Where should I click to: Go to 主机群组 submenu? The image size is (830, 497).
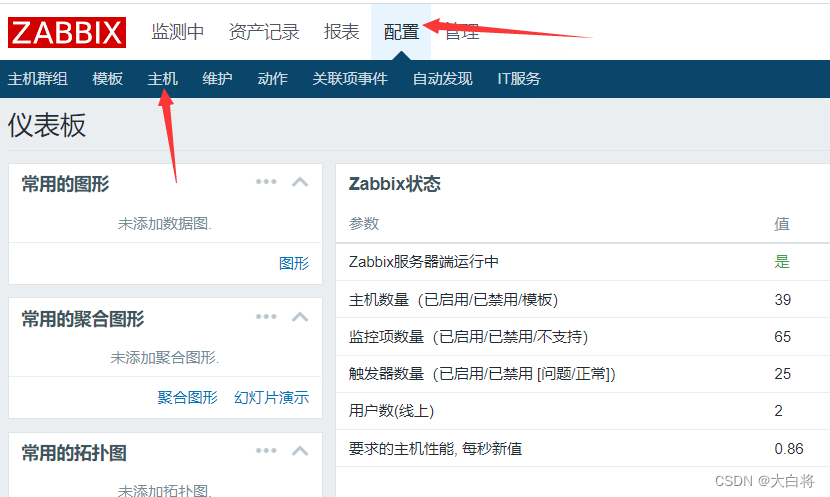click(x=38, y=79)
